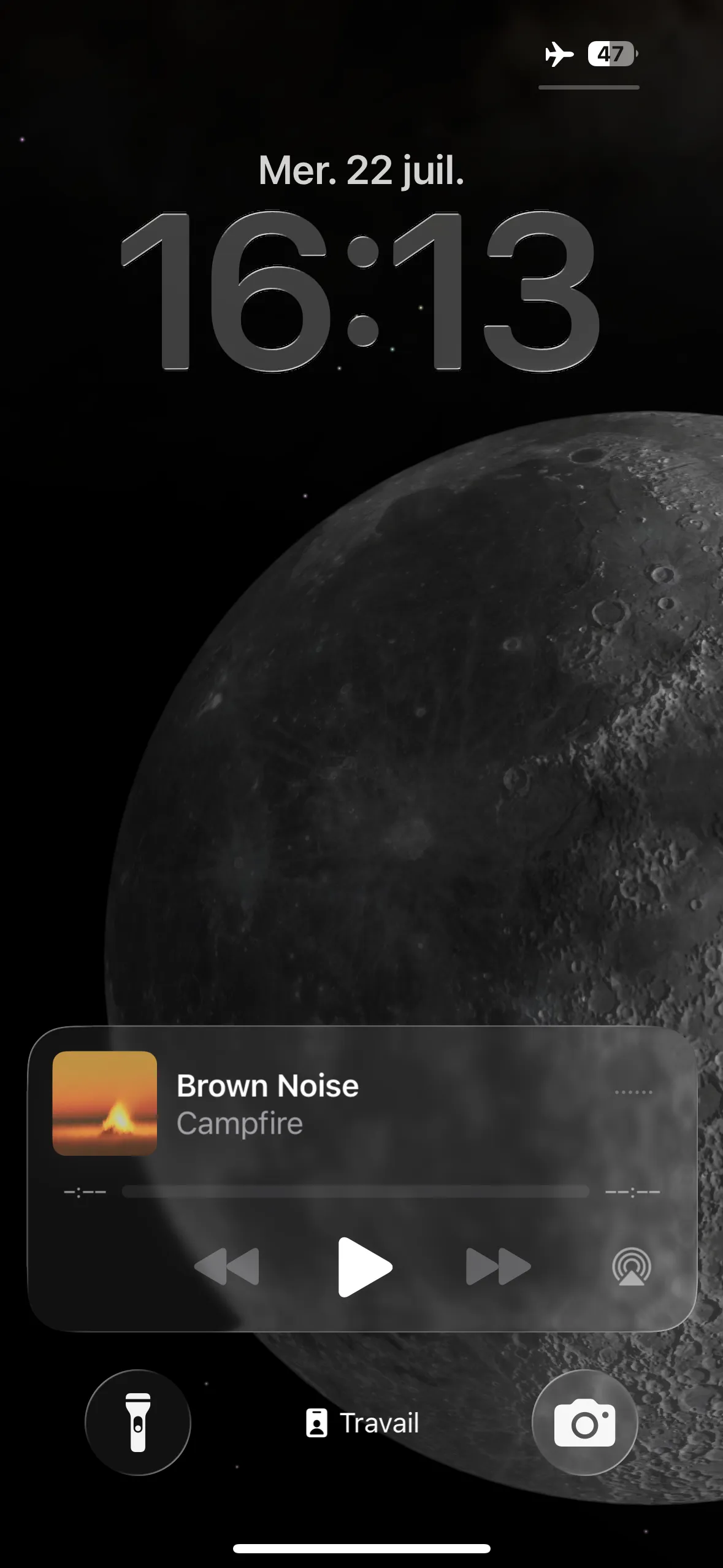Skip backward with rewind button
723x1568 pixels.
tap(227, 1266)
